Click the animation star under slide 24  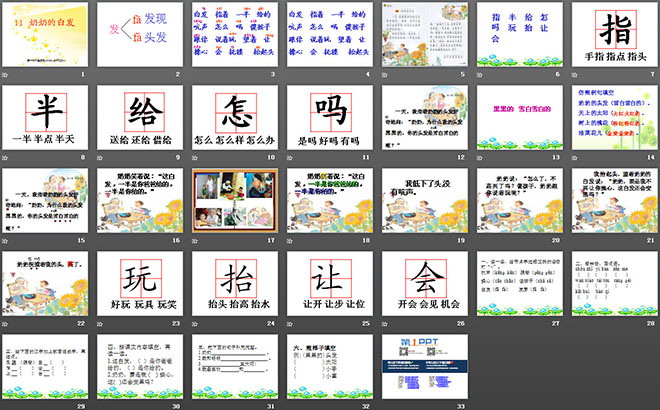tap(195, 324)
